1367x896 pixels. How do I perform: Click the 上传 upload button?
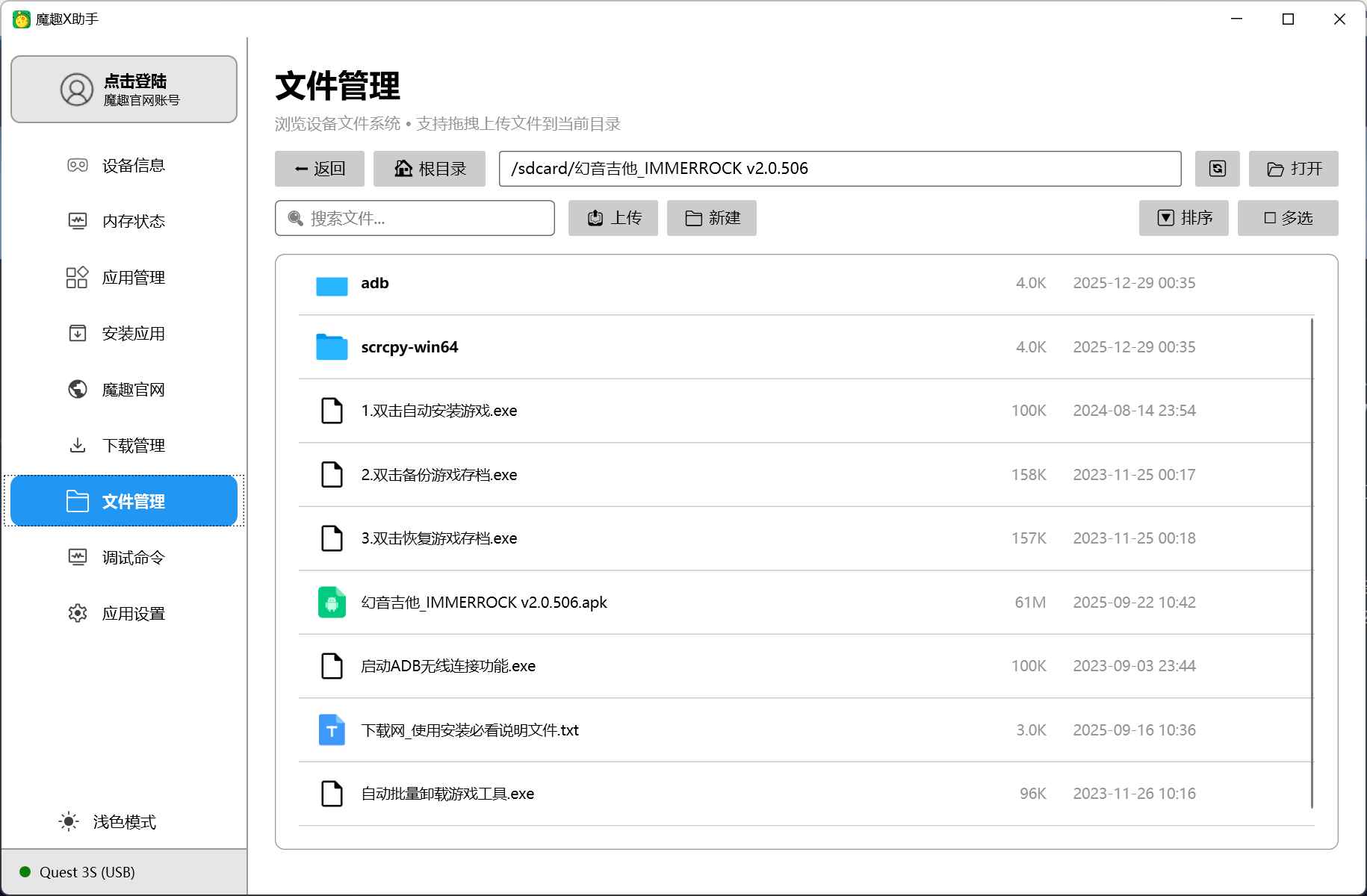(613, 218)
